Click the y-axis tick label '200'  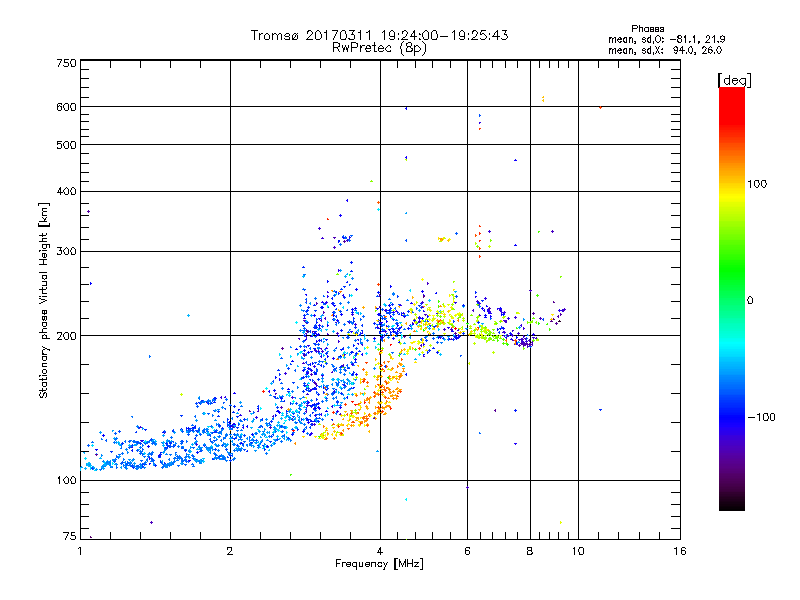point(67,336)
